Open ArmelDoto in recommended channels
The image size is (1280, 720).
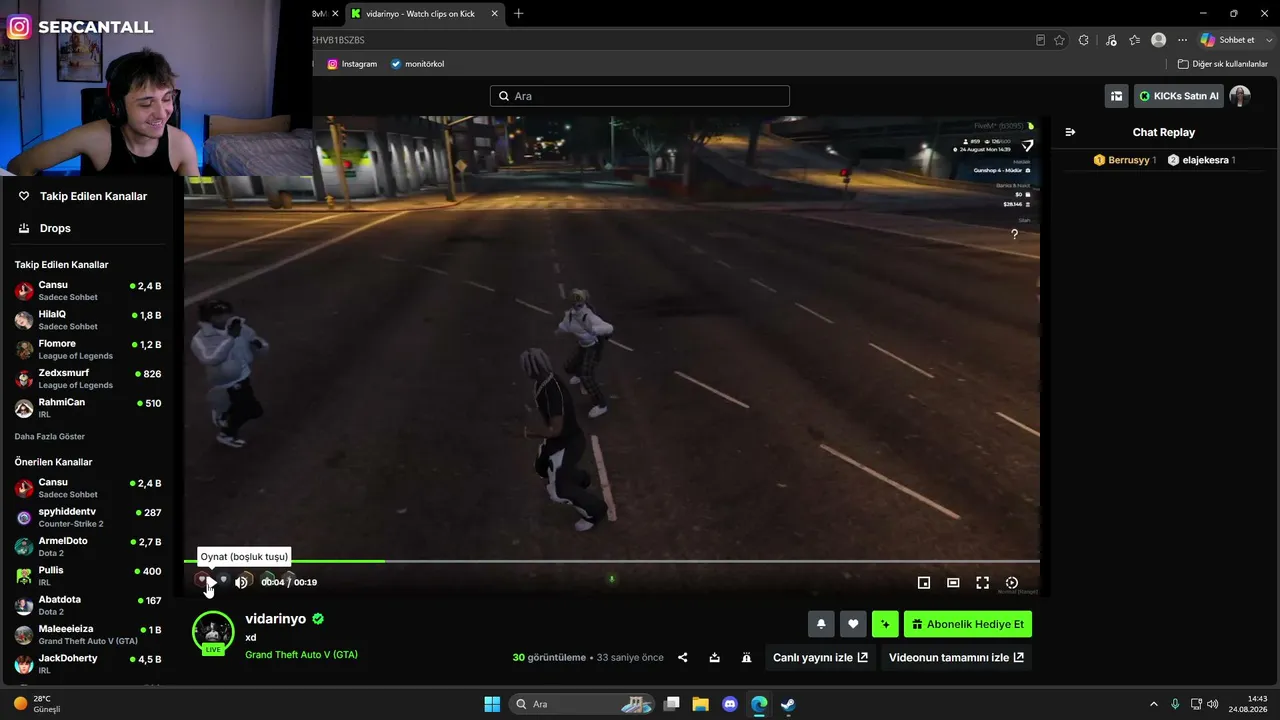(88, 546)
